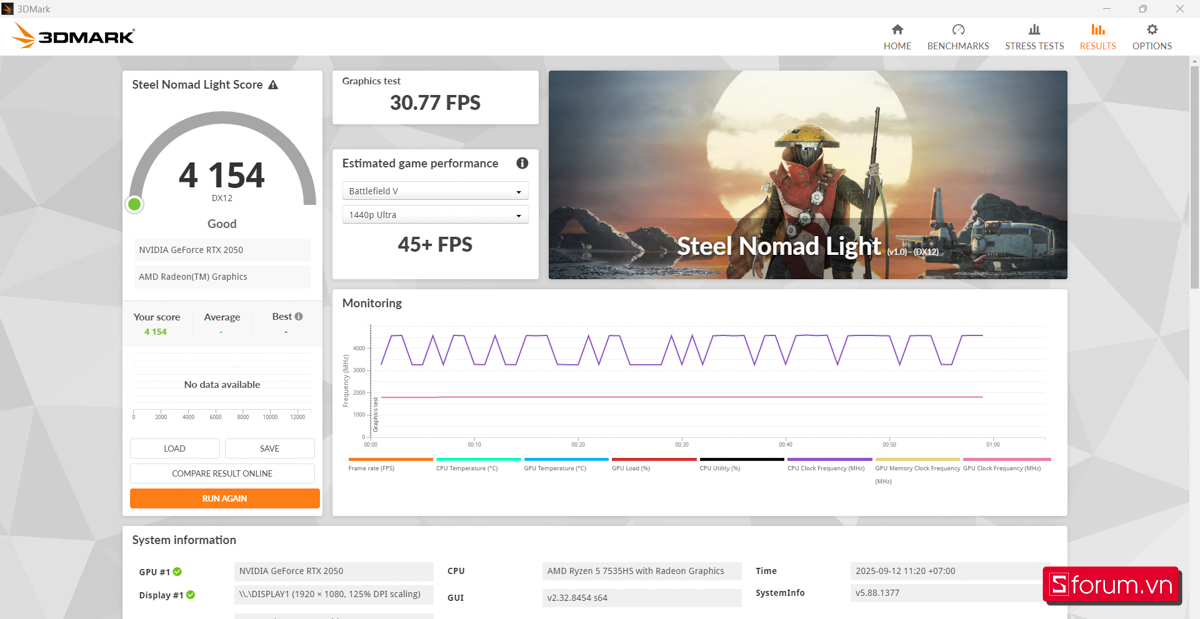This screenshot has width=1200, height=619.
Task: Click the Good rating label
Action: click(x=222, y=224)
